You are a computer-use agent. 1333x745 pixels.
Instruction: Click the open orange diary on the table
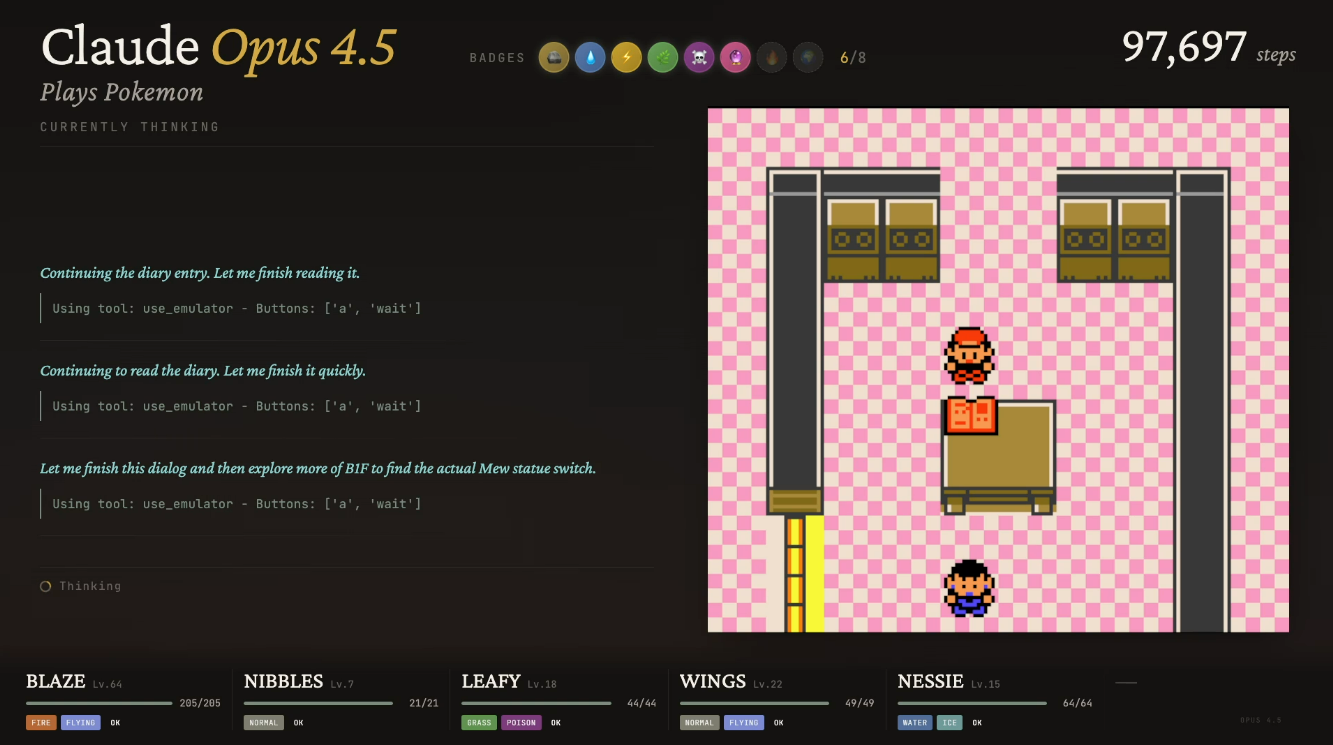point(971,415)
